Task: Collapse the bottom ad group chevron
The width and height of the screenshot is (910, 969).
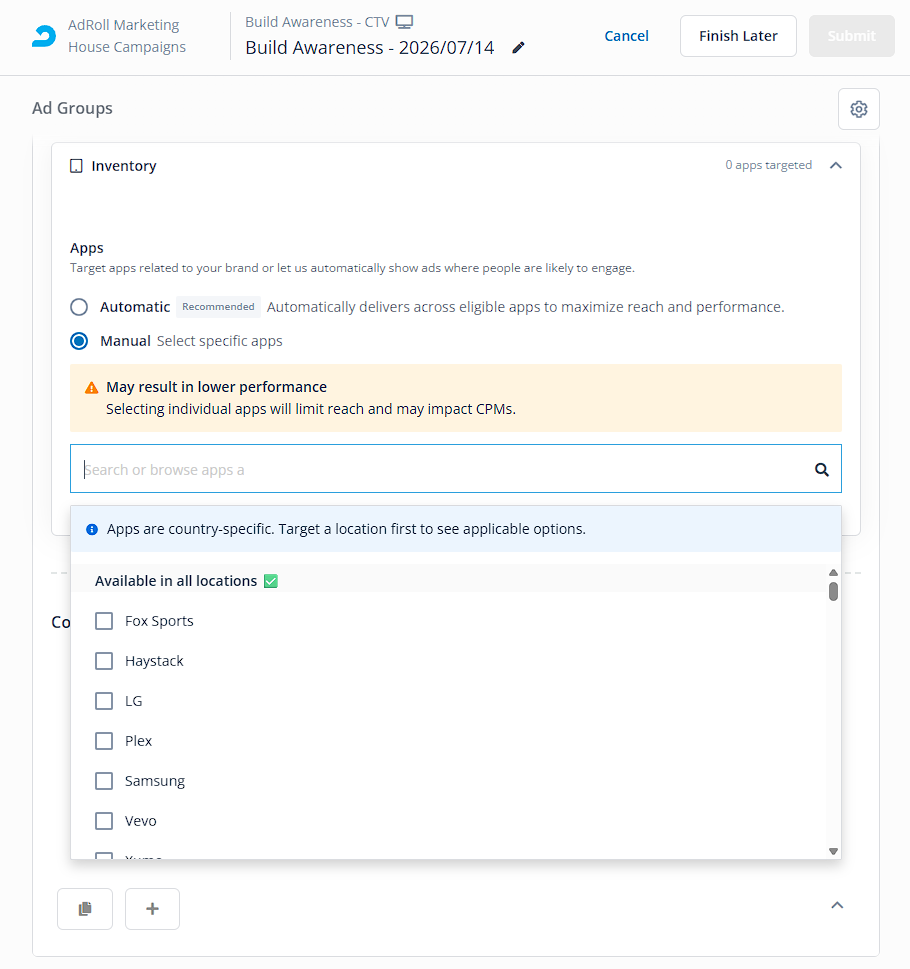Action: click(x=837, y=905)
